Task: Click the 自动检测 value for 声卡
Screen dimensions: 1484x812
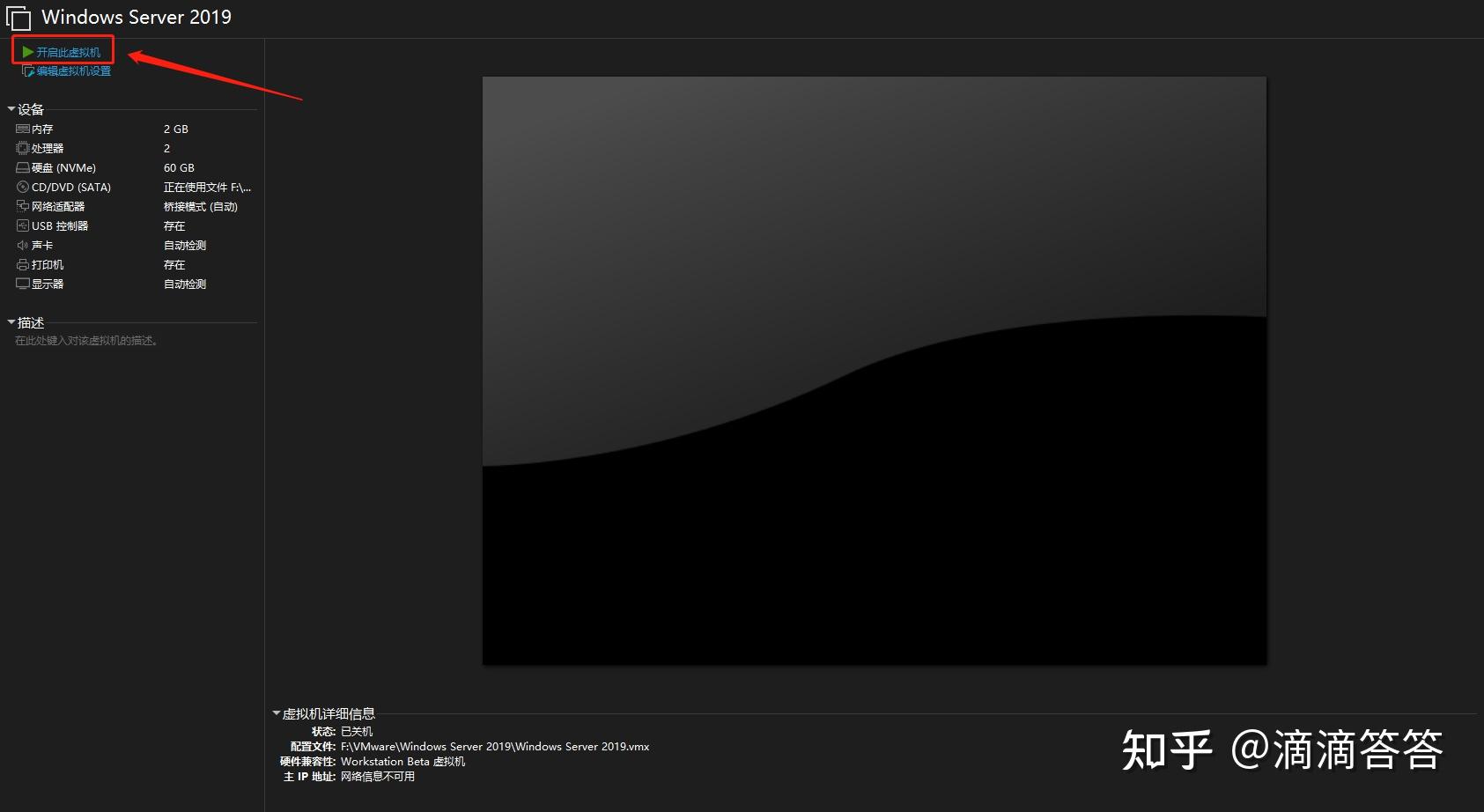Action: 185,245
